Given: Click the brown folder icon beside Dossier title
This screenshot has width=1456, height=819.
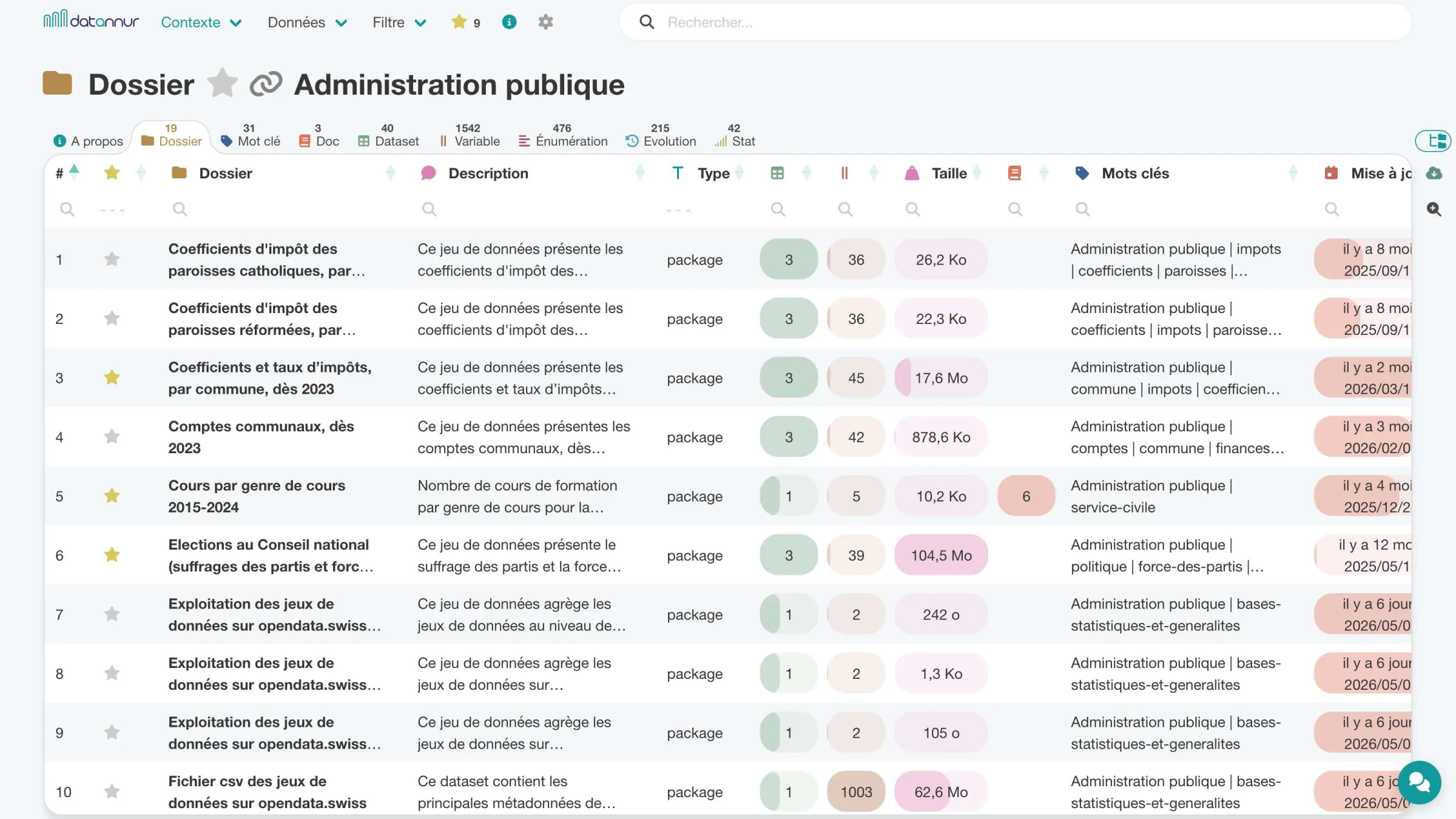Looking at the screenshot, I should (58, 83).
